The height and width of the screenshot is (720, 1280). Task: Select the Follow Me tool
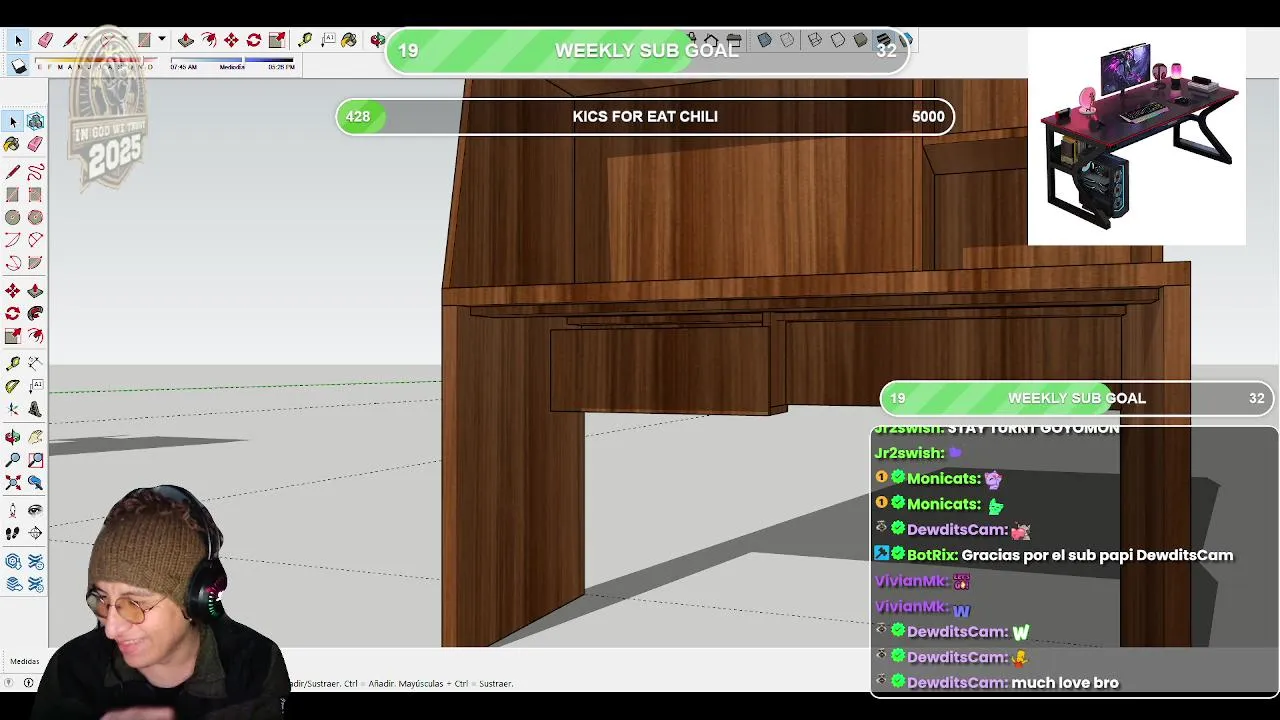pos(35,313)
